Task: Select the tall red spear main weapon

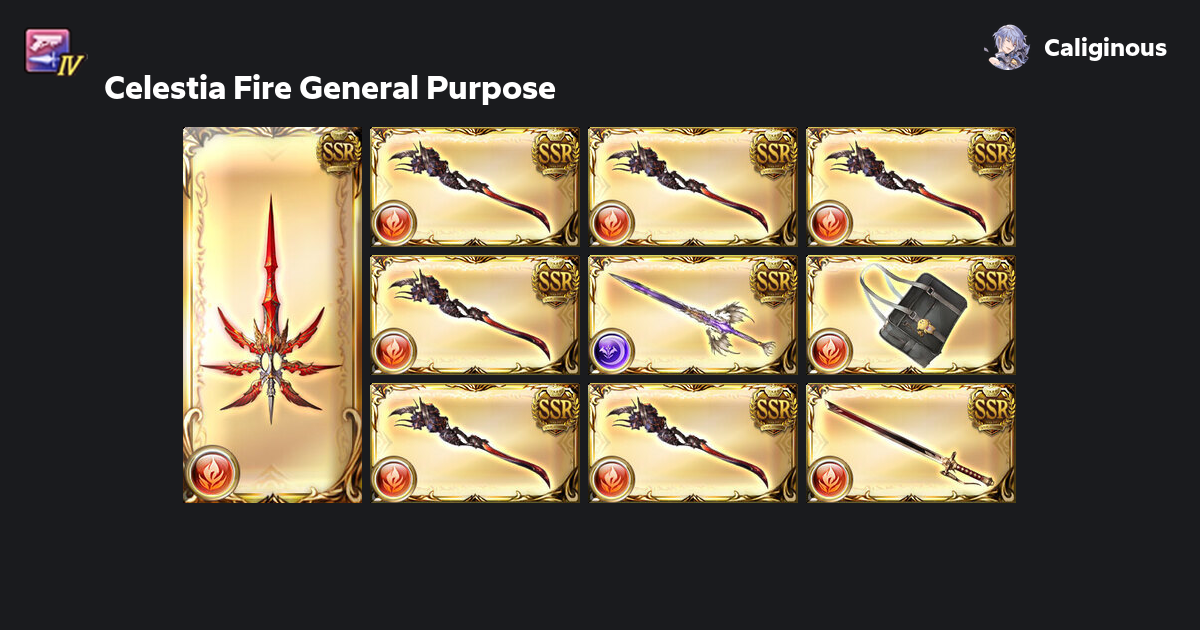Action: [272, 315]
